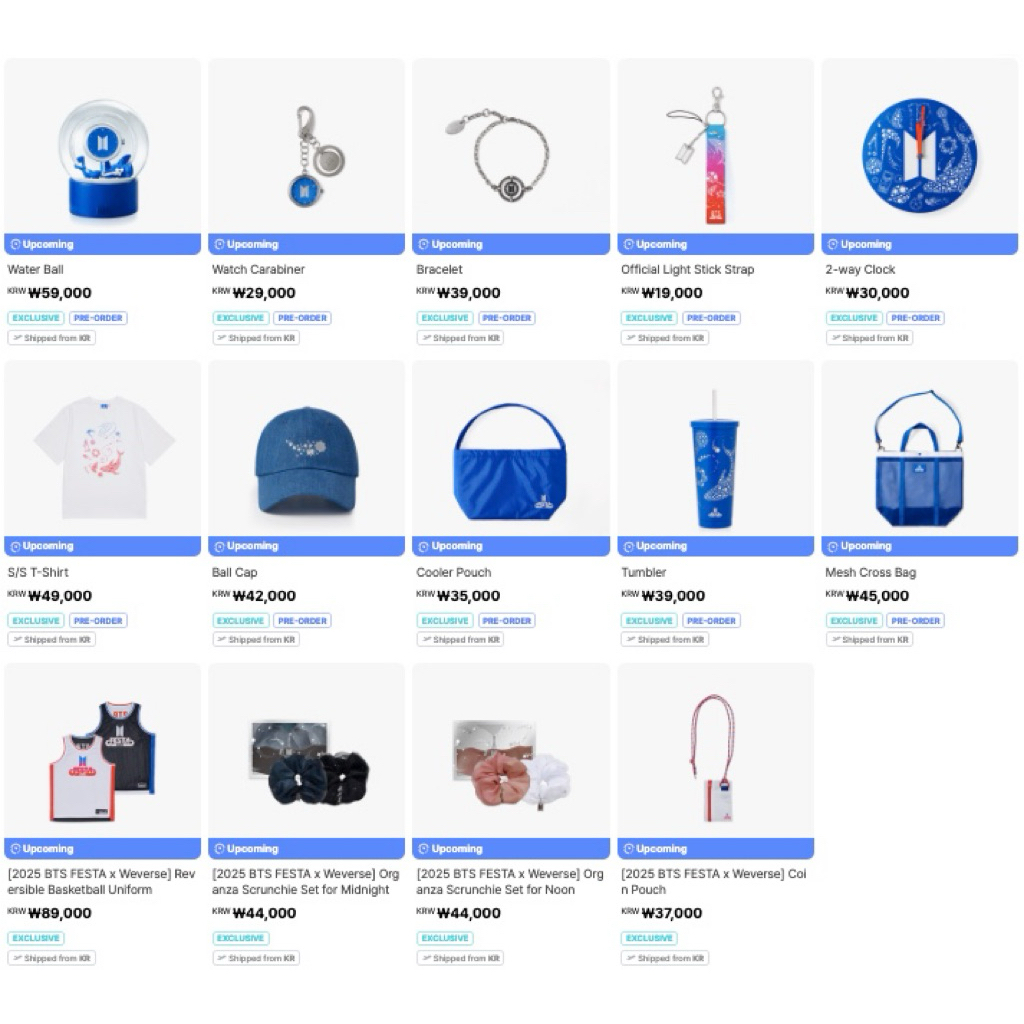
Task: Open the Tumbler product image
Action: point(716,448)
